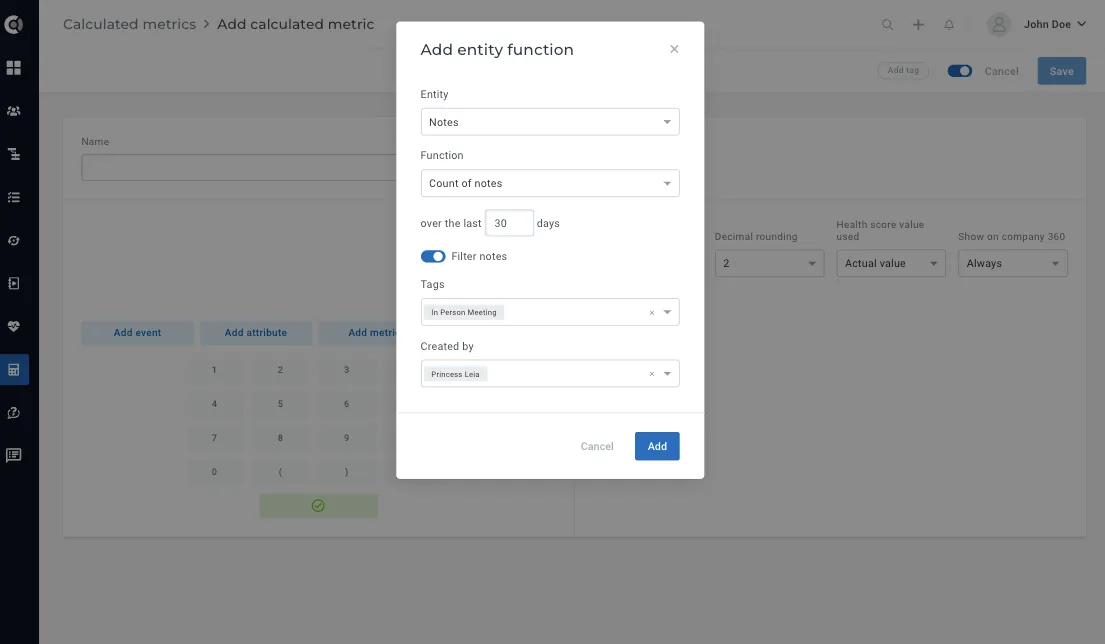The width and height of the screenshot is (1105, 644).
Task: Open the Created by dropdown arrow
Action: (667, 373)
